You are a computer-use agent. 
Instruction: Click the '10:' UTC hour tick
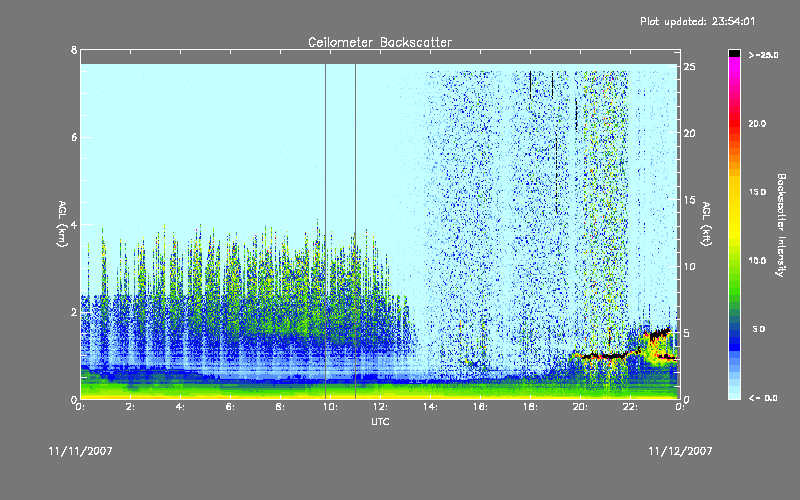330,407
